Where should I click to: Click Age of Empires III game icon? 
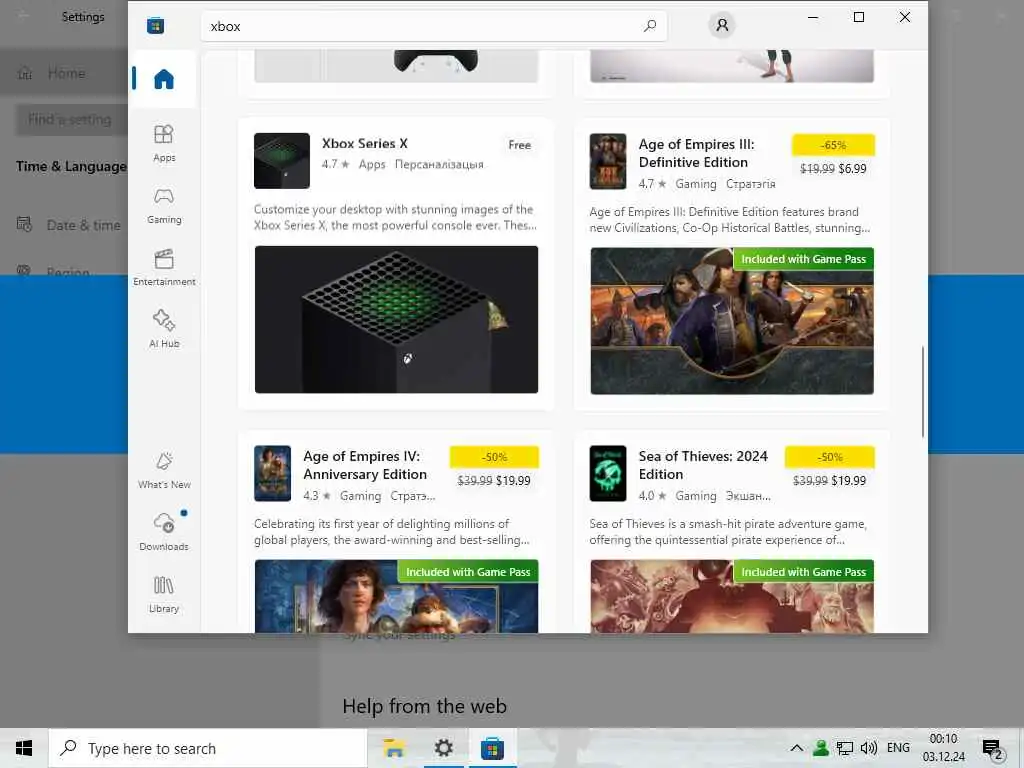tap(607, 161)
